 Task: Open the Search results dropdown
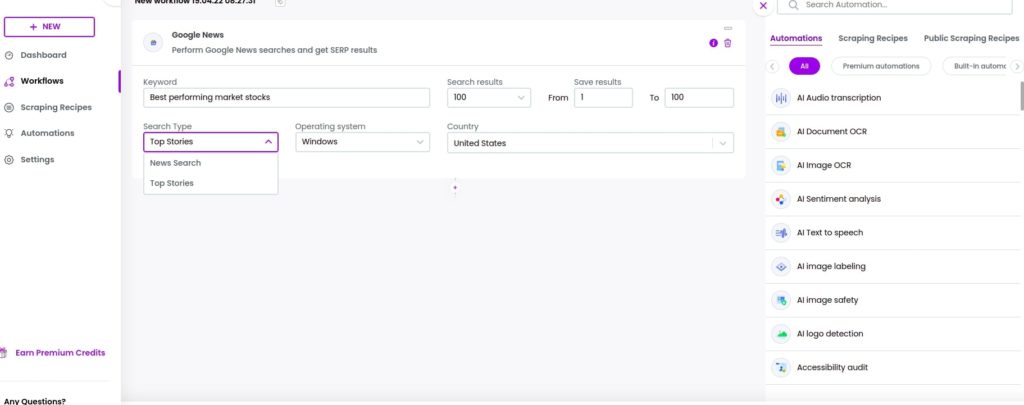[489, 98]
